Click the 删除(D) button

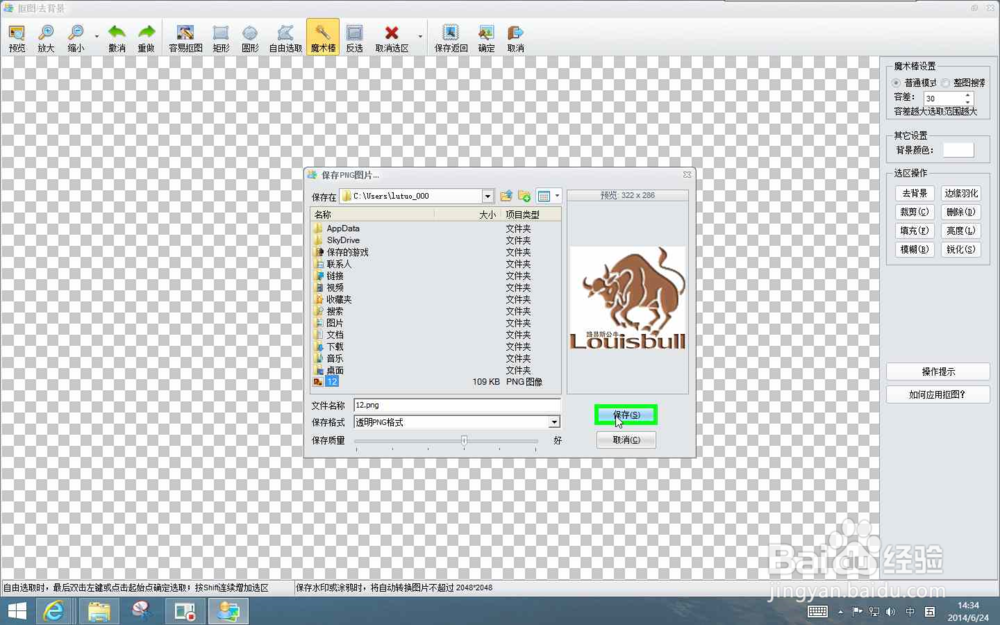click(960, 212)
